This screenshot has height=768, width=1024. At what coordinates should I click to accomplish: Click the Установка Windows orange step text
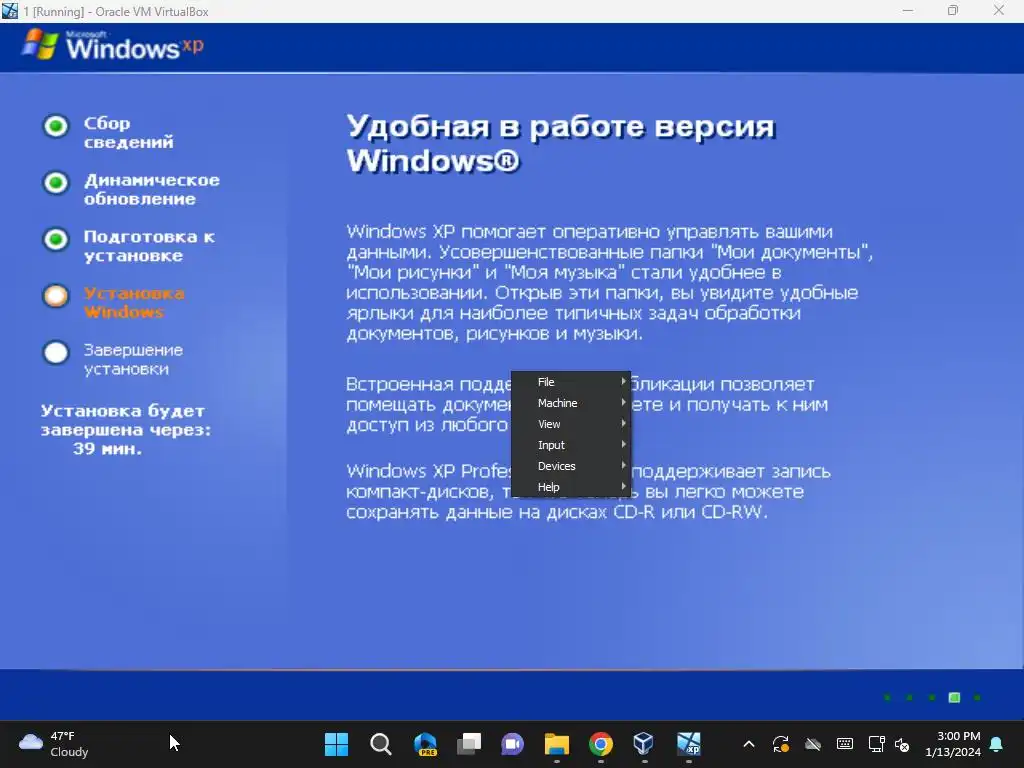134,302
